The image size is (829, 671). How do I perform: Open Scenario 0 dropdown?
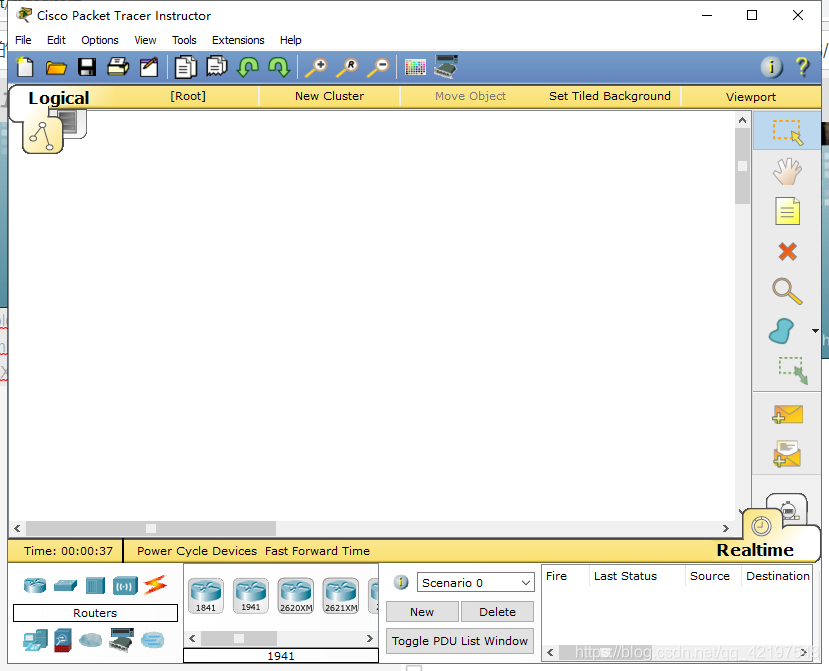click(x=475, y=582)
